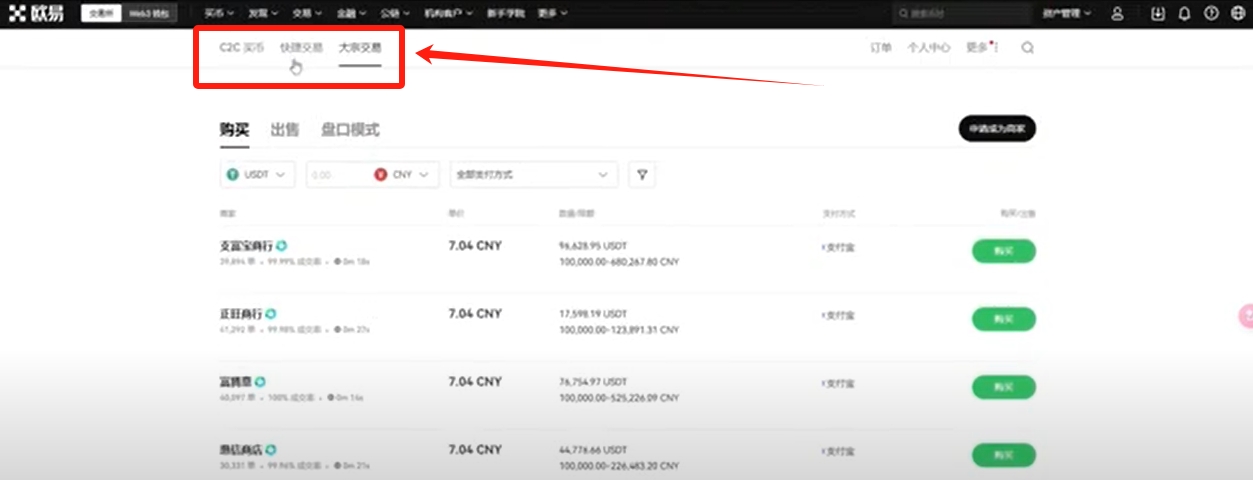This screenshot has height=480, width=1253.
Task: Click the verified badge beside 正旺商行
Action: tap(270, 314)
